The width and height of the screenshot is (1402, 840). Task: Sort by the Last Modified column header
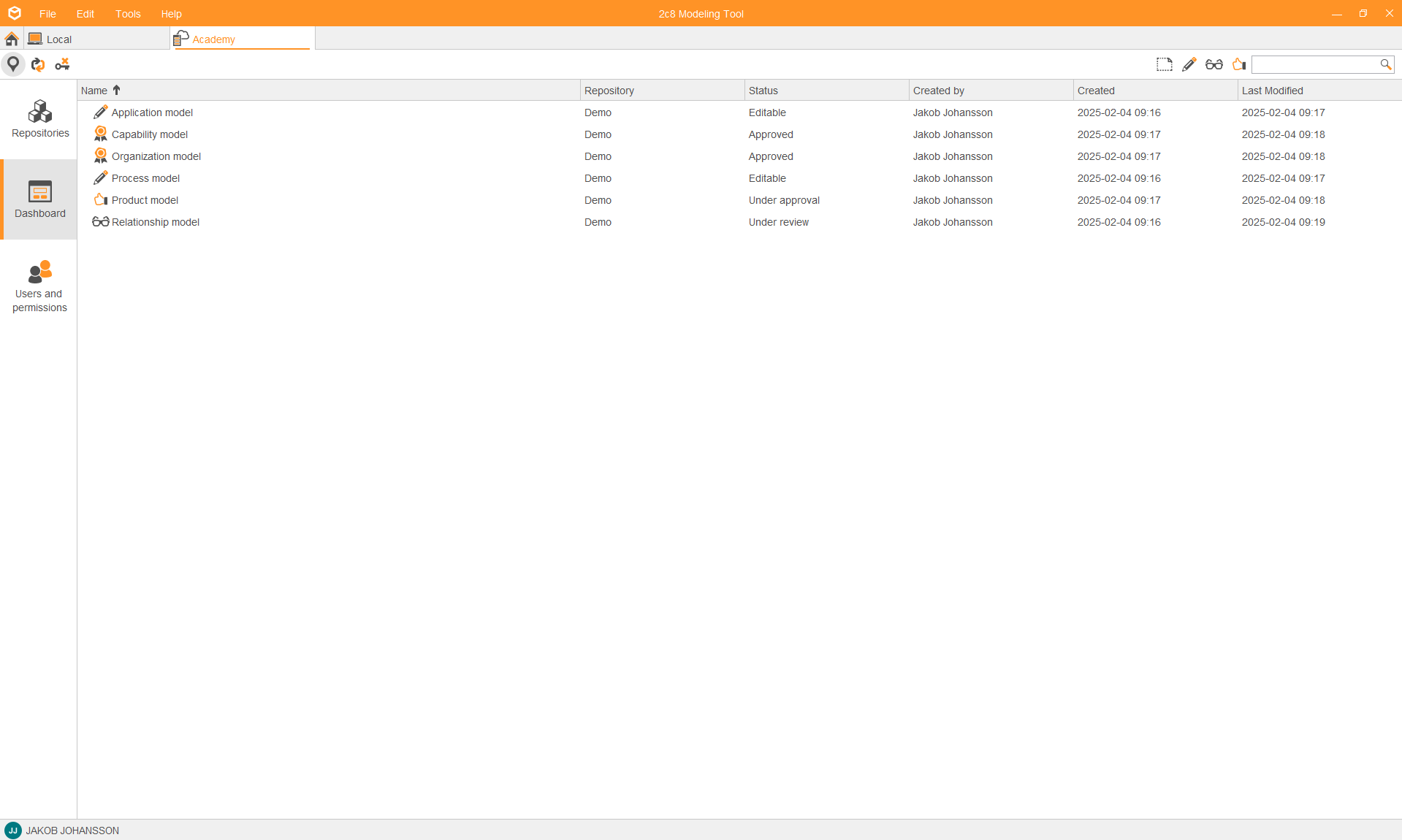pyautogui.click(x=1319, y=91)
